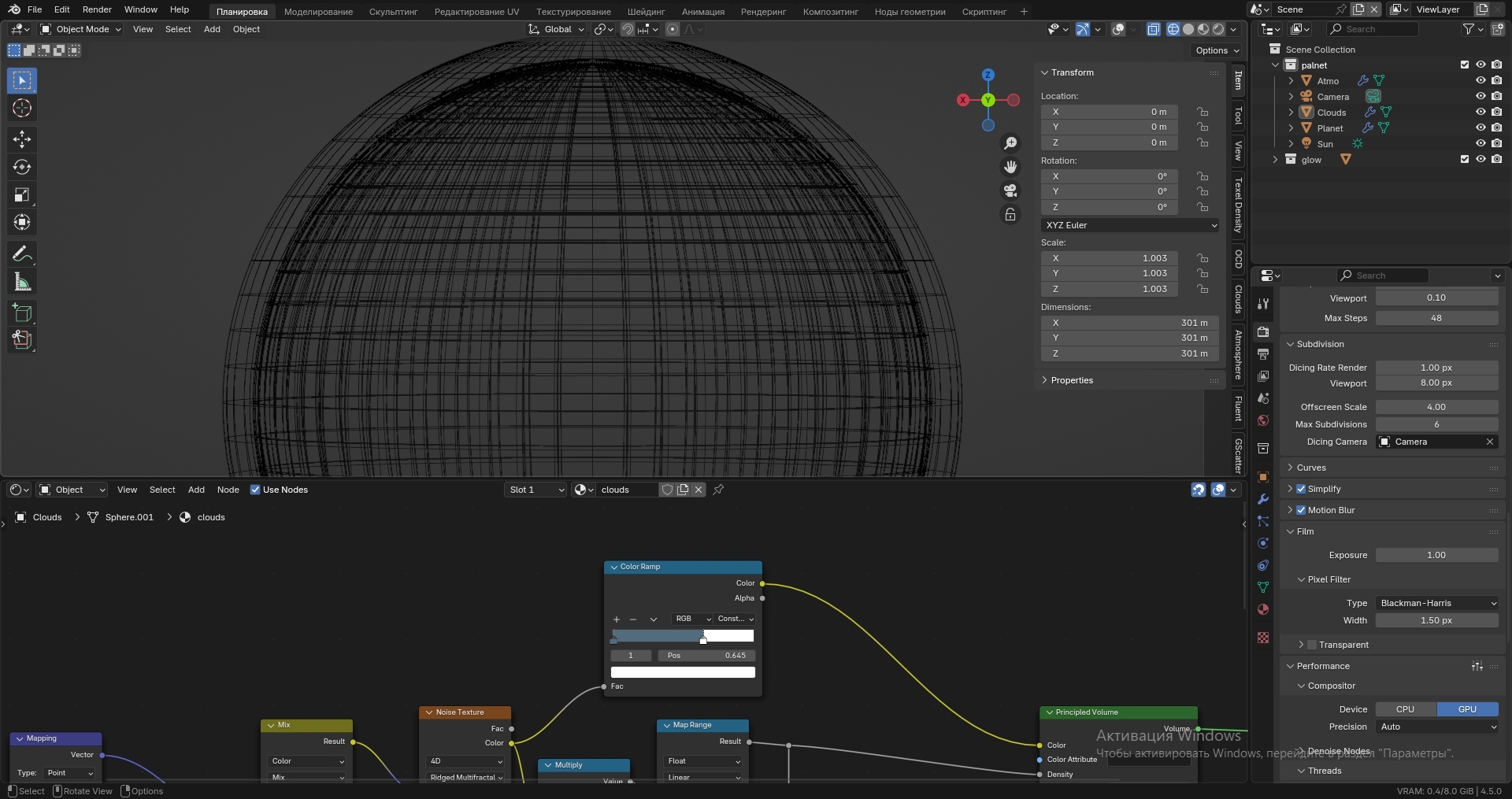Toggle camera view button in viewport
This screenshot has width=1512, height=799.
[x=1010, y=191]
